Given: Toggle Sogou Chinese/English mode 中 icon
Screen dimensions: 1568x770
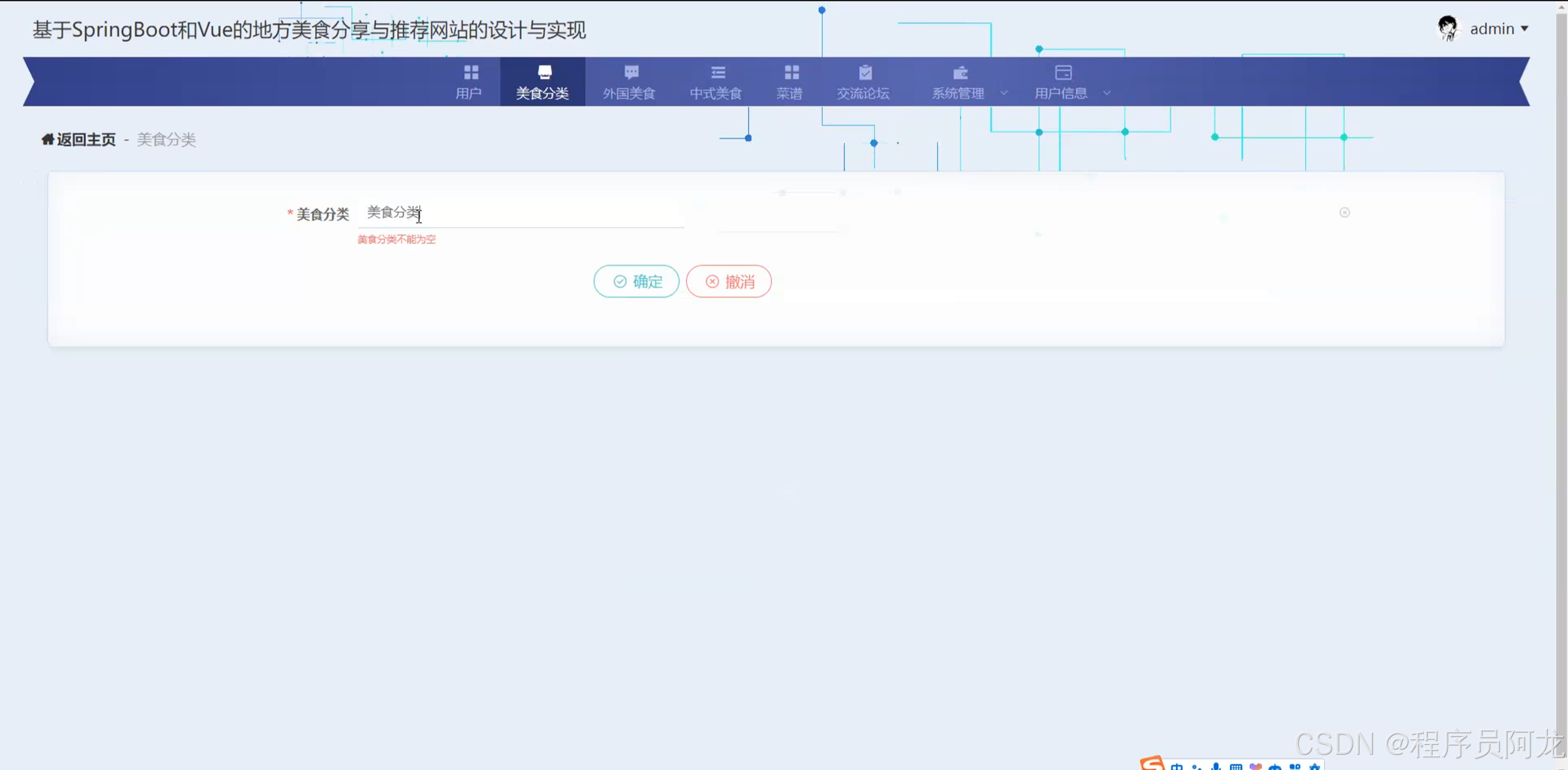Looking at the screenshot, I should [1176, 767].
